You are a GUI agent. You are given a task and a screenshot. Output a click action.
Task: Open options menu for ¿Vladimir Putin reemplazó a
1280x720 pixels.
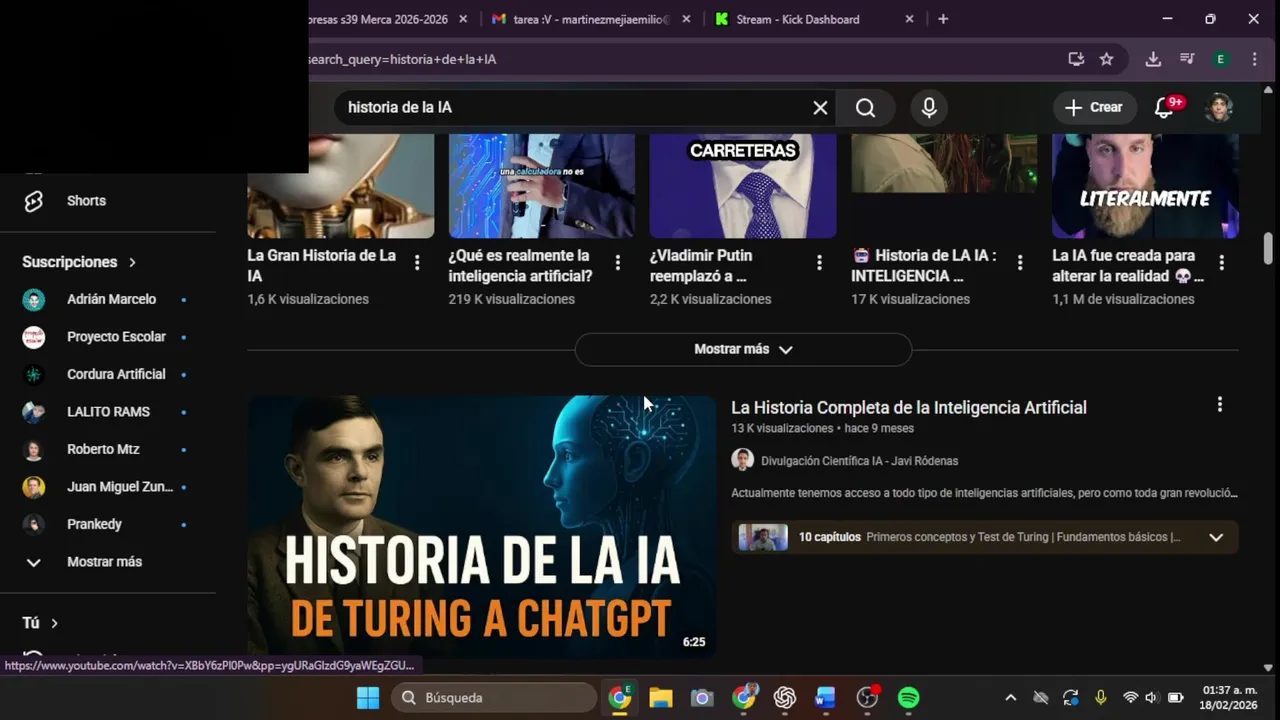[819, 262]
